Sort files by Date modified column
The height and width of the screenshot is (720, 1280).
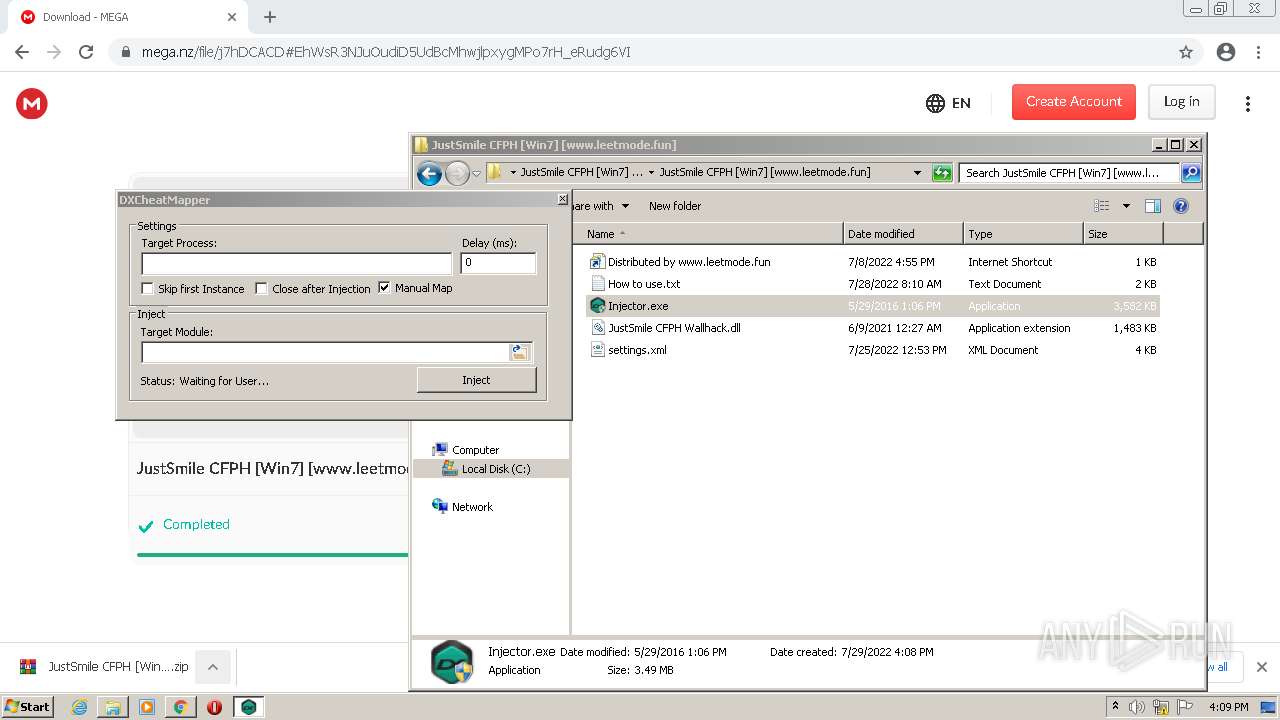tap(903, 234)
